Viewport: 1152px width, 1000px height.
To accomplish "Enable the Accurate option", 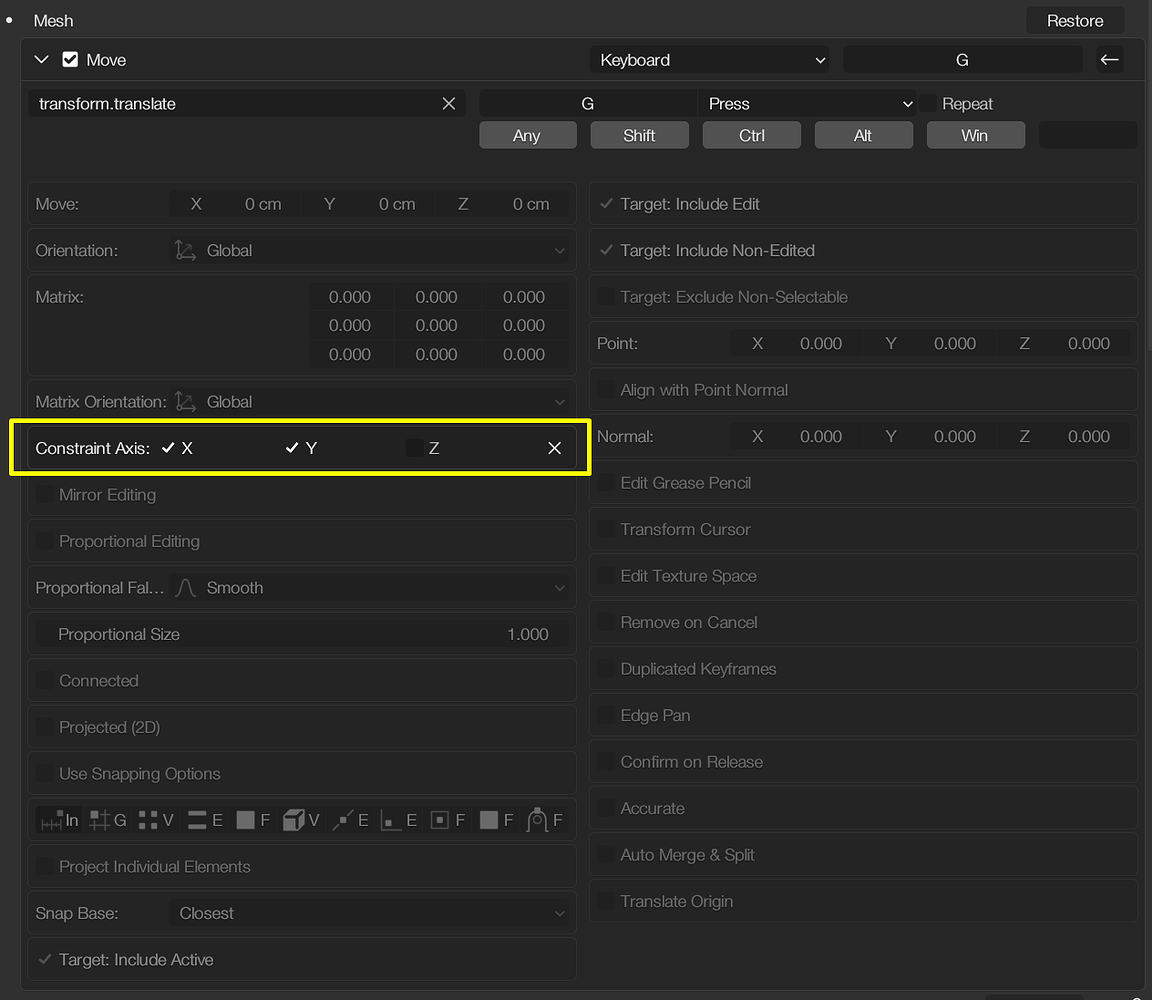I will point(606,808).
